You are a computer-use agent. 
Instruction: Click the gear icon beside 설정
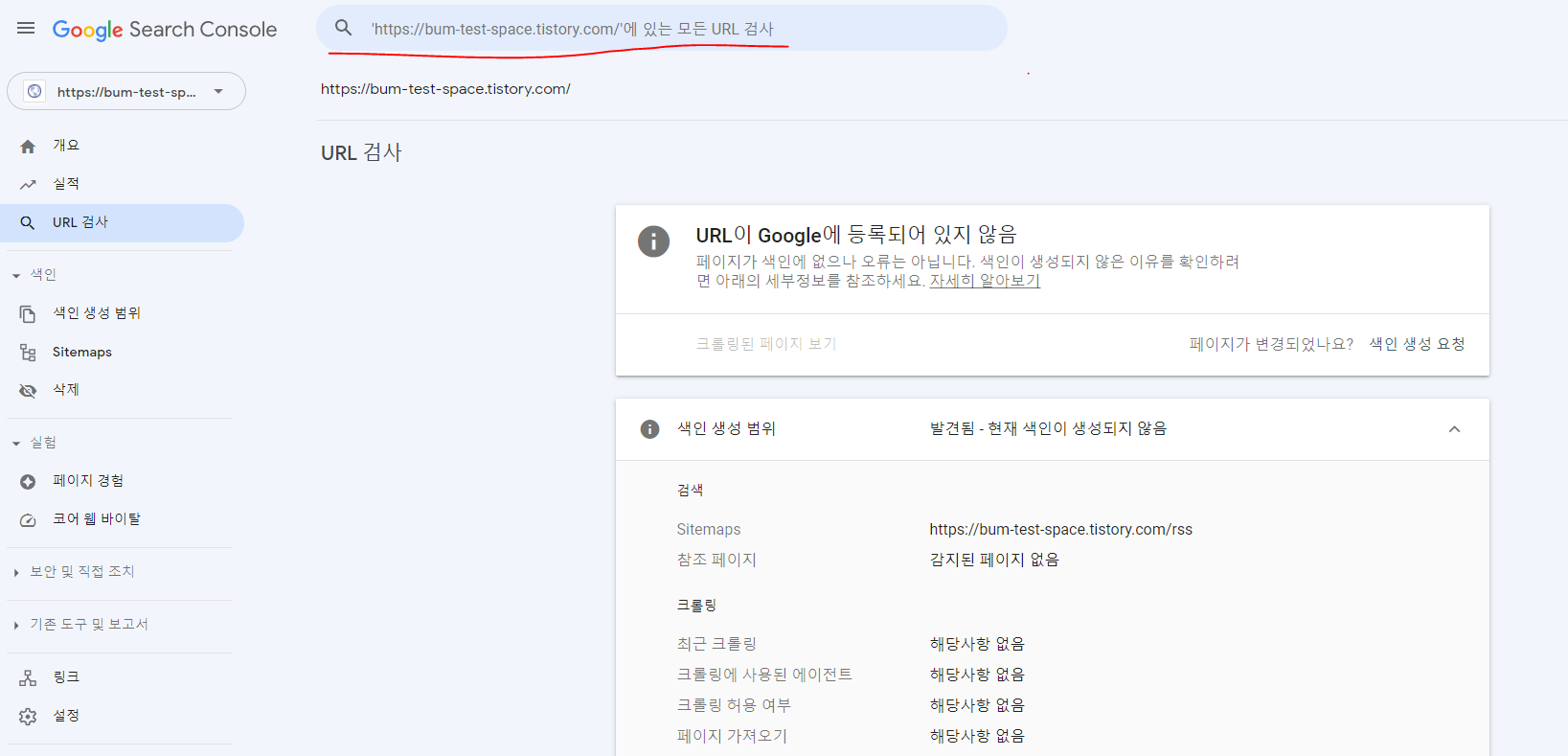click(x=28, y=717)
